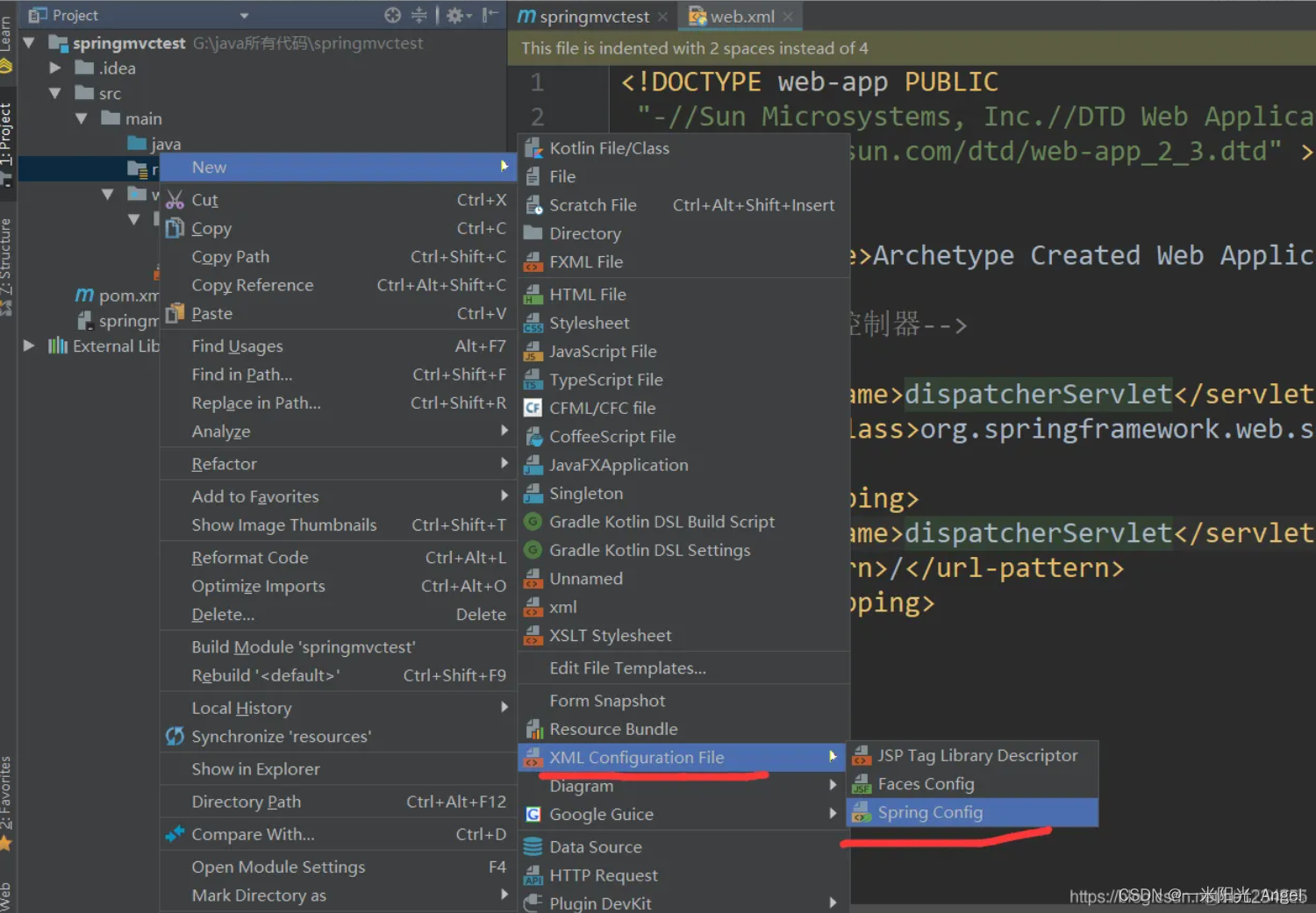Click the CoffeeScript File icon
The width and height of the screenshot is (1316, 913).
click(x=533, y=437)
